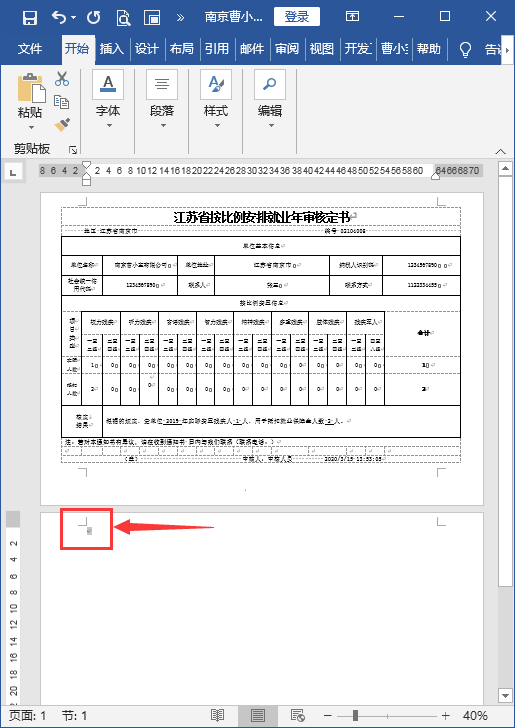Click the Undo arrow icon
This screenshot has width=515, height=728.
[59, 17]
